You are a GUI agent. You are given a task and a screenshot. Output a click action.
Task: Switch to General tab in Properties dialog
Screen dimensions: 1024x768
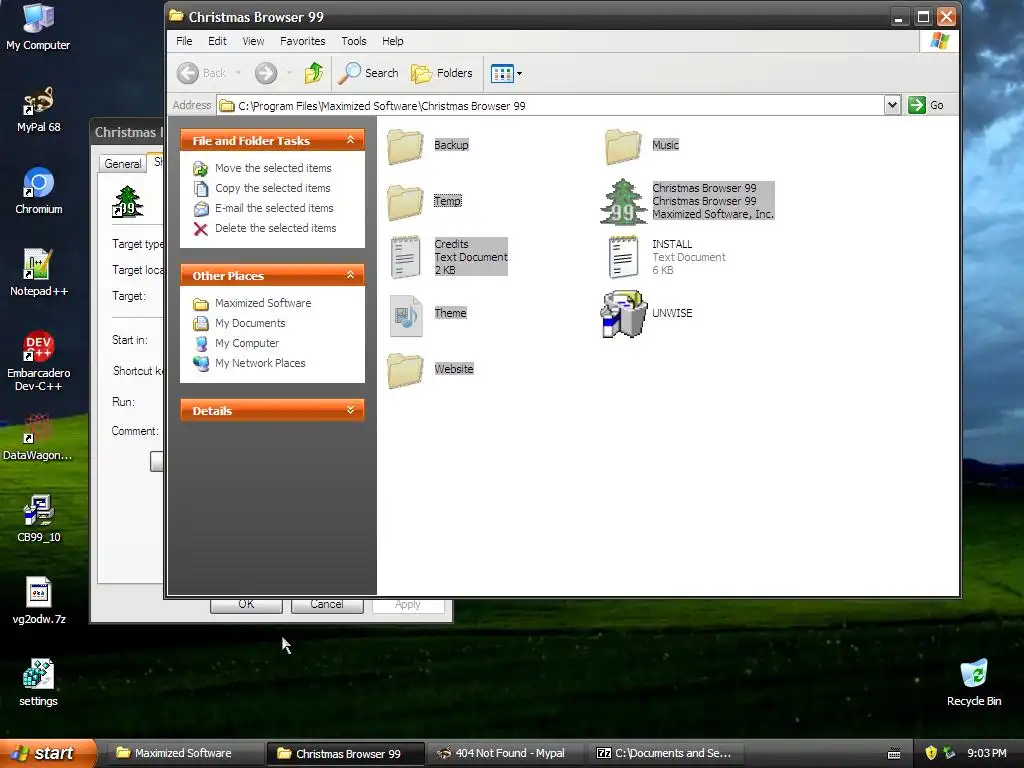123,164
